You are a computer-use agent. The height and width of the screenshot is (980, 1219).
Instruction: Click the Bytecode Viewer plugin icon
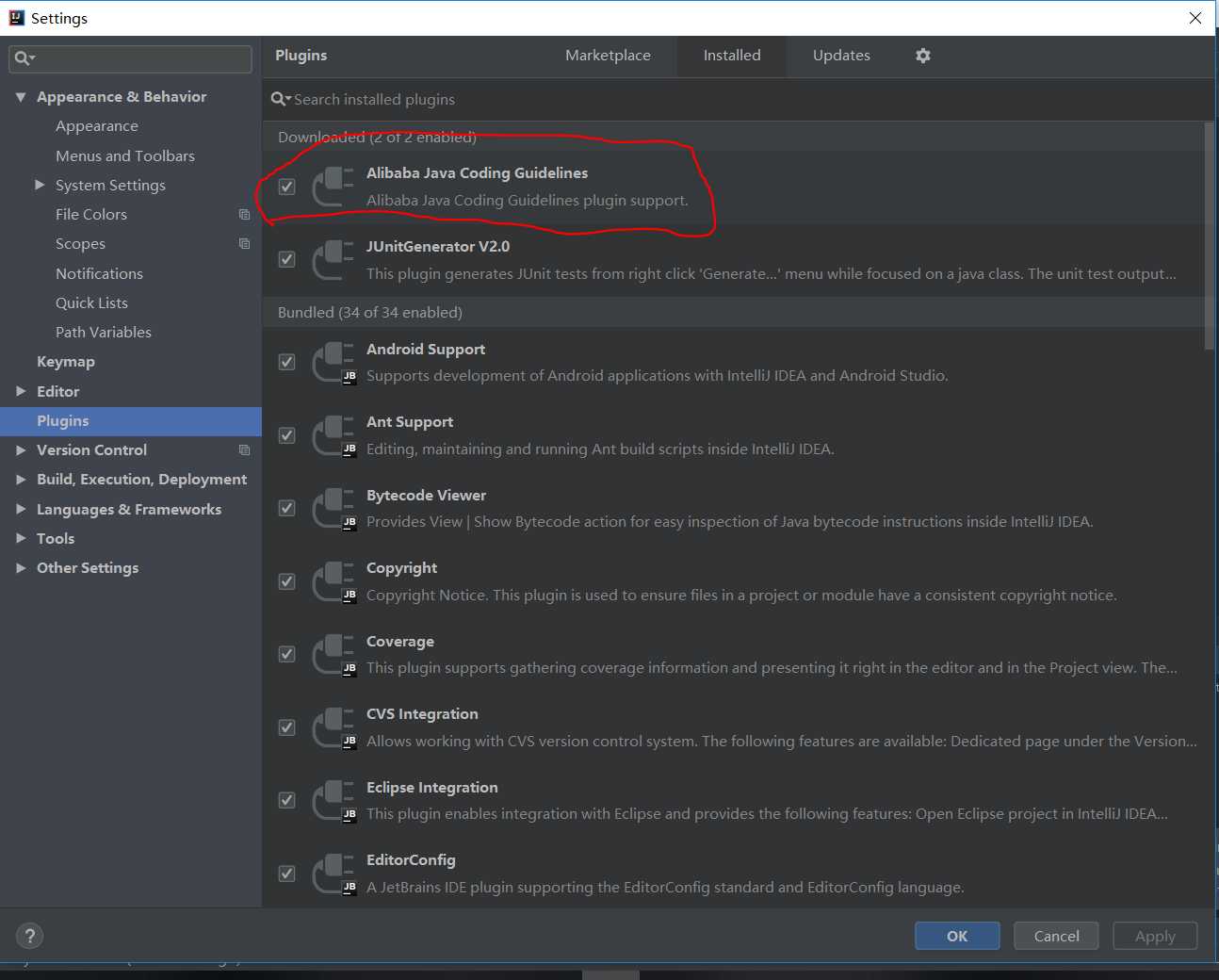coord(333,509)
